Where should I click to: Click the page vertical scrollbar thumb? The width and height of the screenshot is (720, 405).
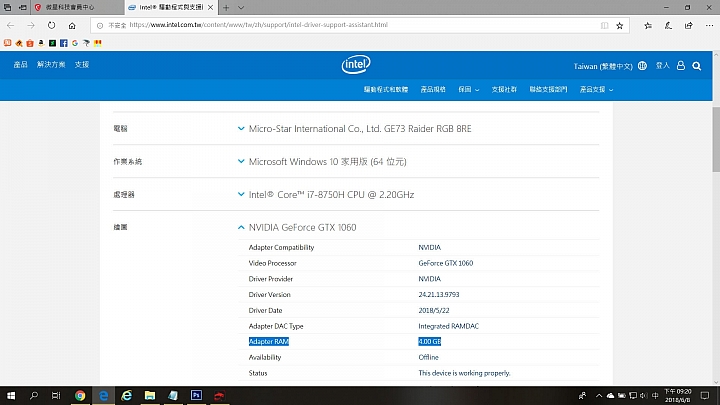(716, 139)
